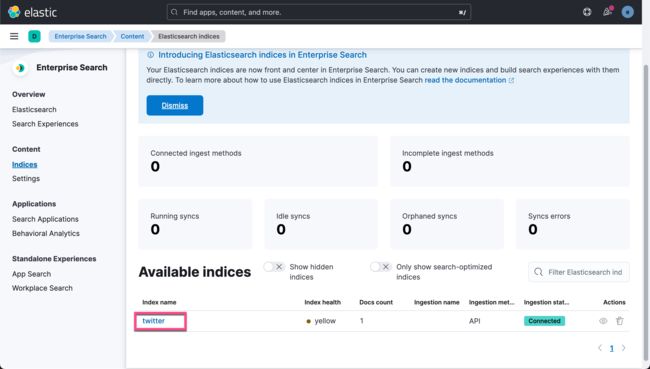Open the newsfeed notifications bell icon

pos(607,12)
